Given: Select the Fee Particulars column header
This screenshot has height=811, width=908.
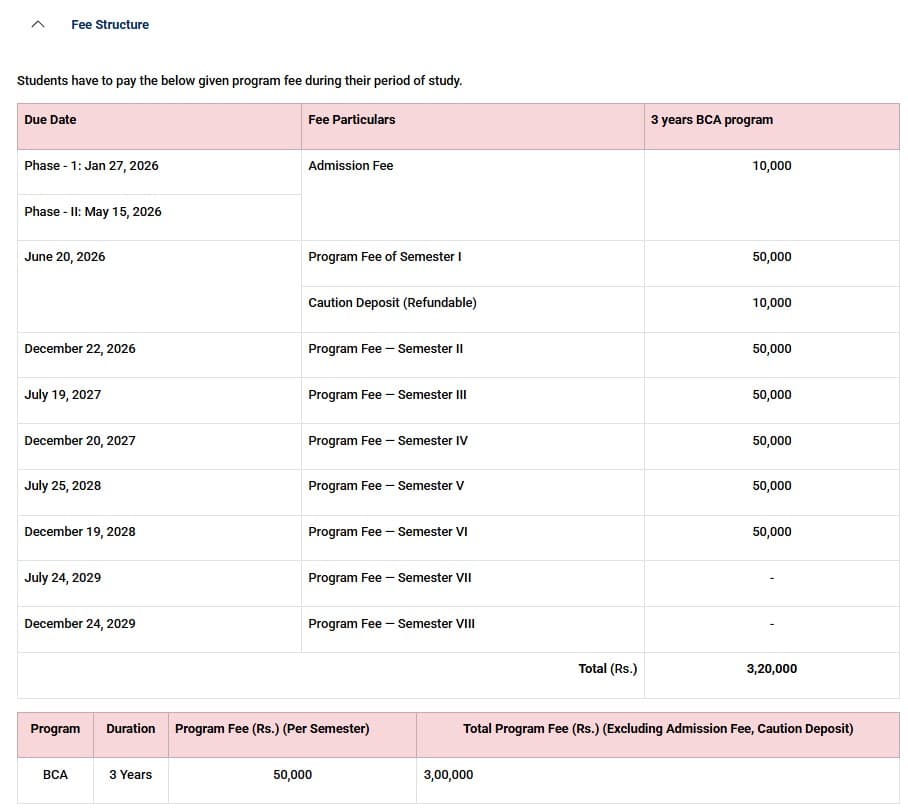Looking at the screenshot, I should [x=352, y=119].
